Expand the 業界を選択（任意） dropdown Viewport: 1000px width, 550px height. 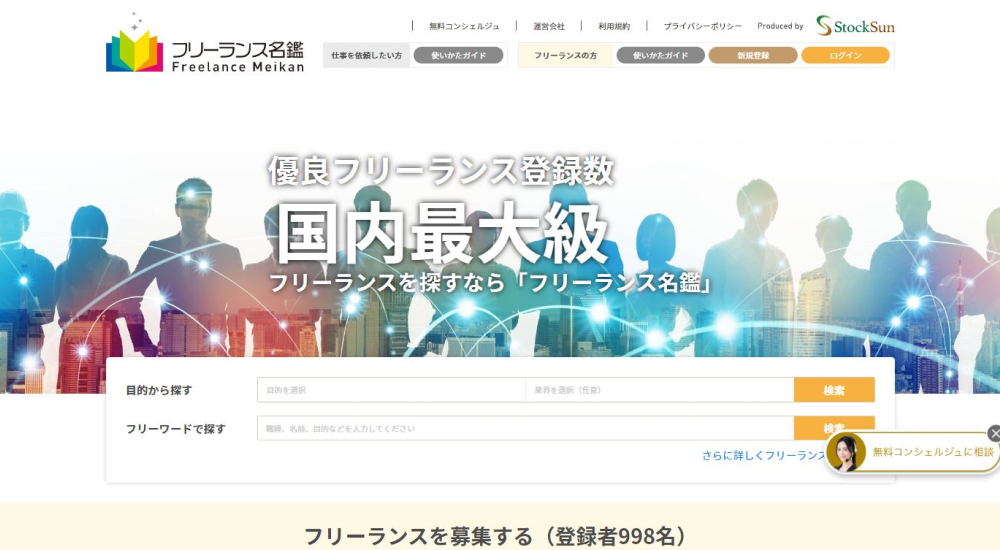click(659, 390)
